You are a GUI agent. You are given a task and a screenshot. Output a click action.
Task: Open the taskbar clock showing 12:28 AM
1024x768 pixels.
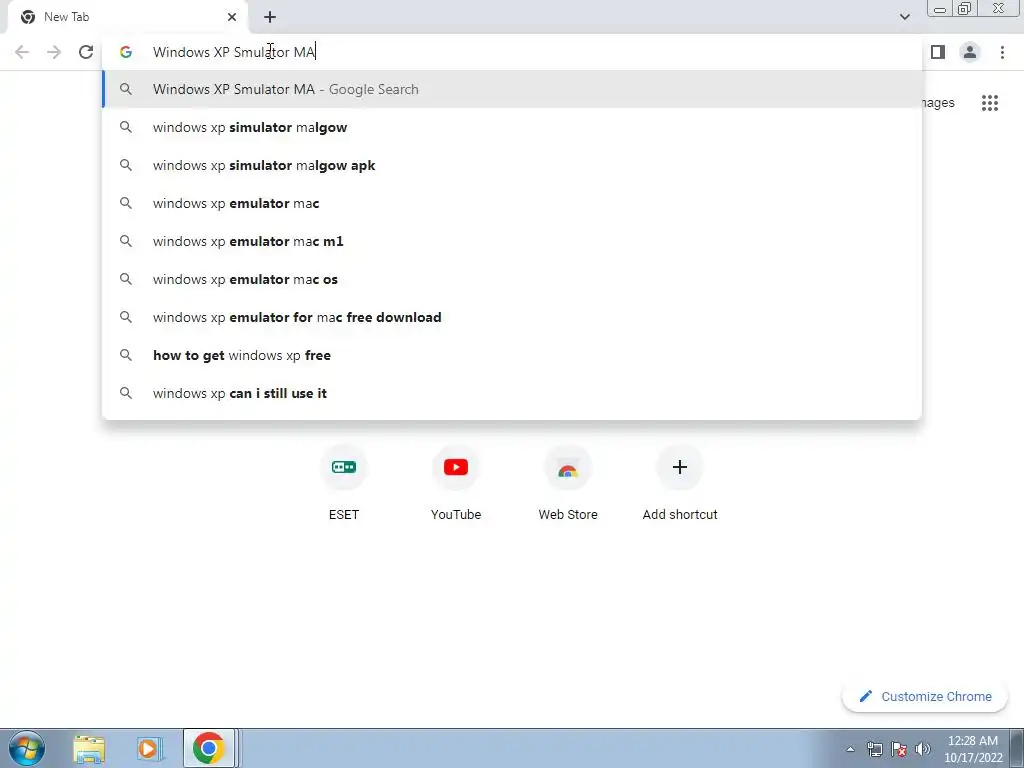coord(973,749)
